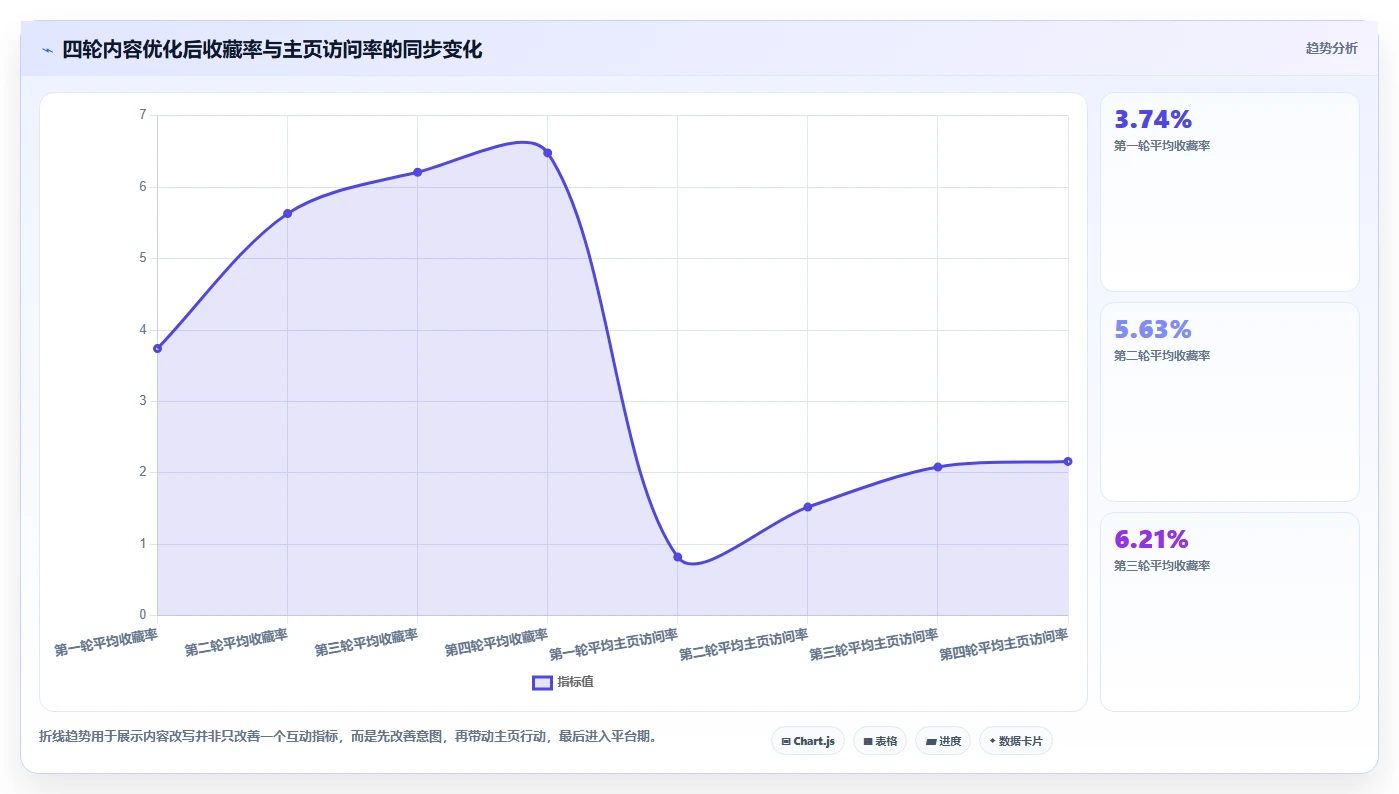
Task: Click x-axis label 第二轮平均主页访问率
Action: (744, 645)
